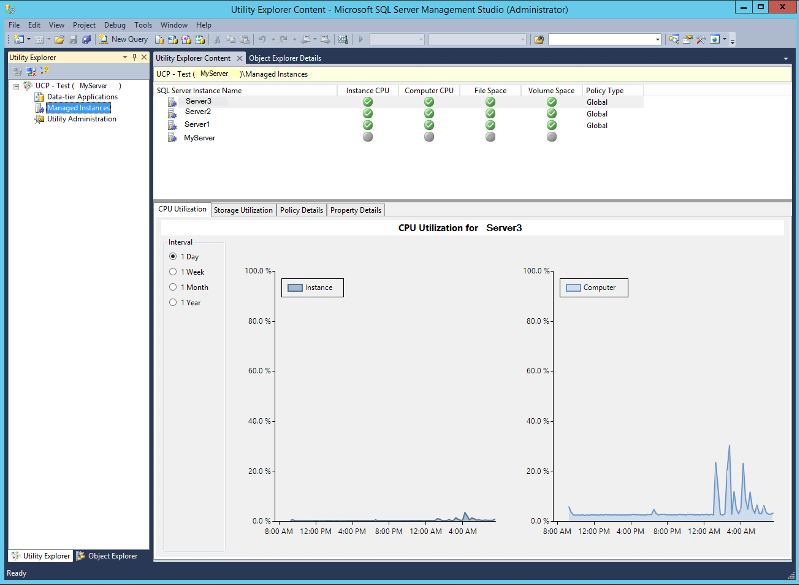Click the Global policy type for Server1

click(x=597, y=125)
